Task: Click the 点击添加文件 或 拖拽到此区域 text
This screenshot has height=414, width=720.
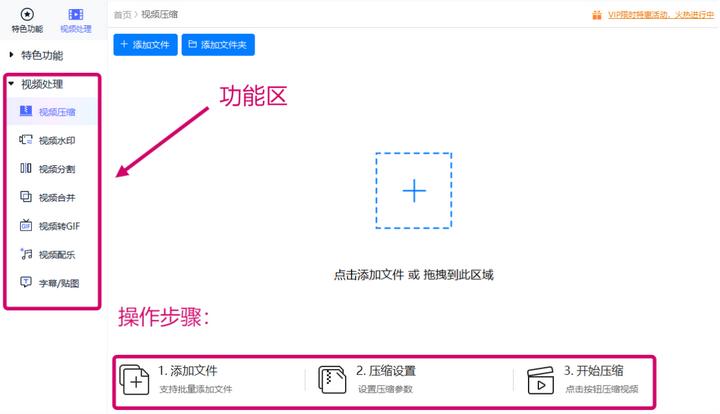Action: click(x=414, y=275)
